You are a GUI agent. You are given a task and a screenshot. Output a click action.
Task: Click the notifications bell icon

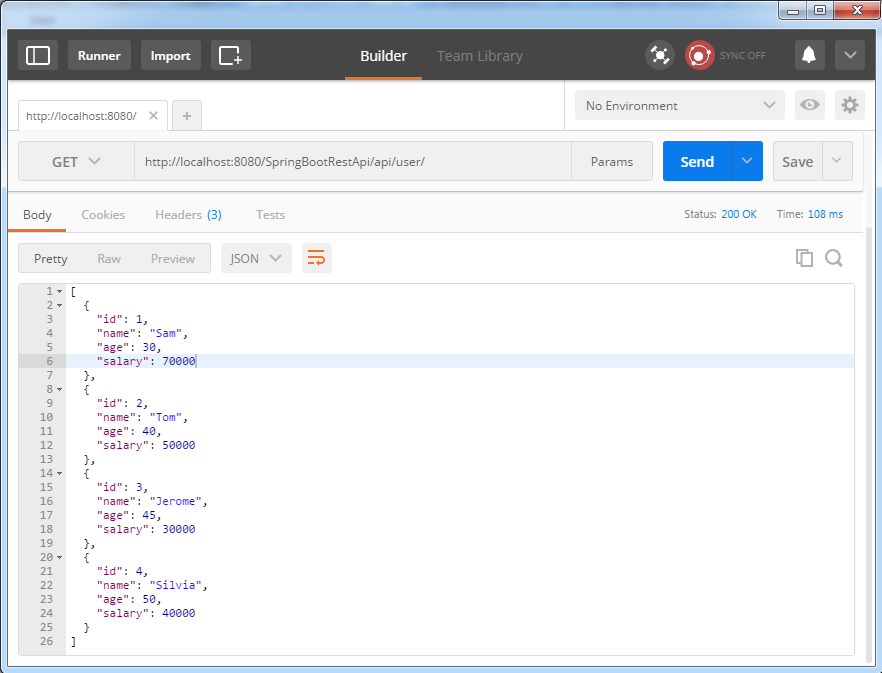(809, 55)
